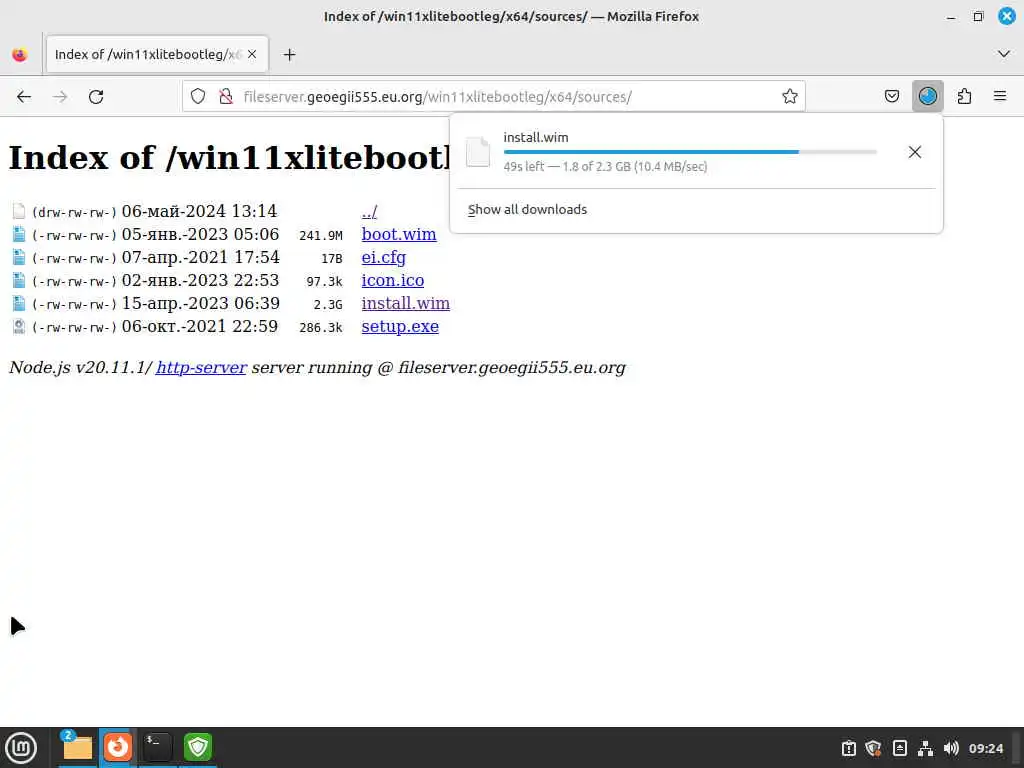The width and height of the screenshot is (1024, 768).
Task: Close the Index of /win11xlitebootleg tab
Action: [252, 54]
